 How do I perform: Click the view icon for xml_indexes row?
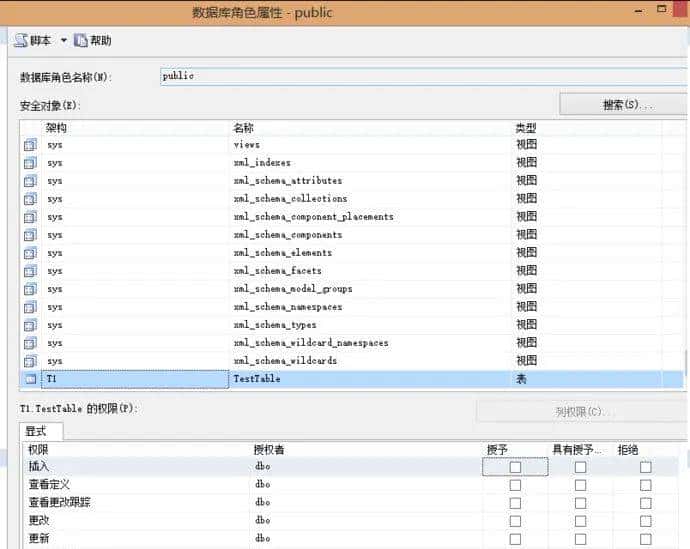point(30,163)
